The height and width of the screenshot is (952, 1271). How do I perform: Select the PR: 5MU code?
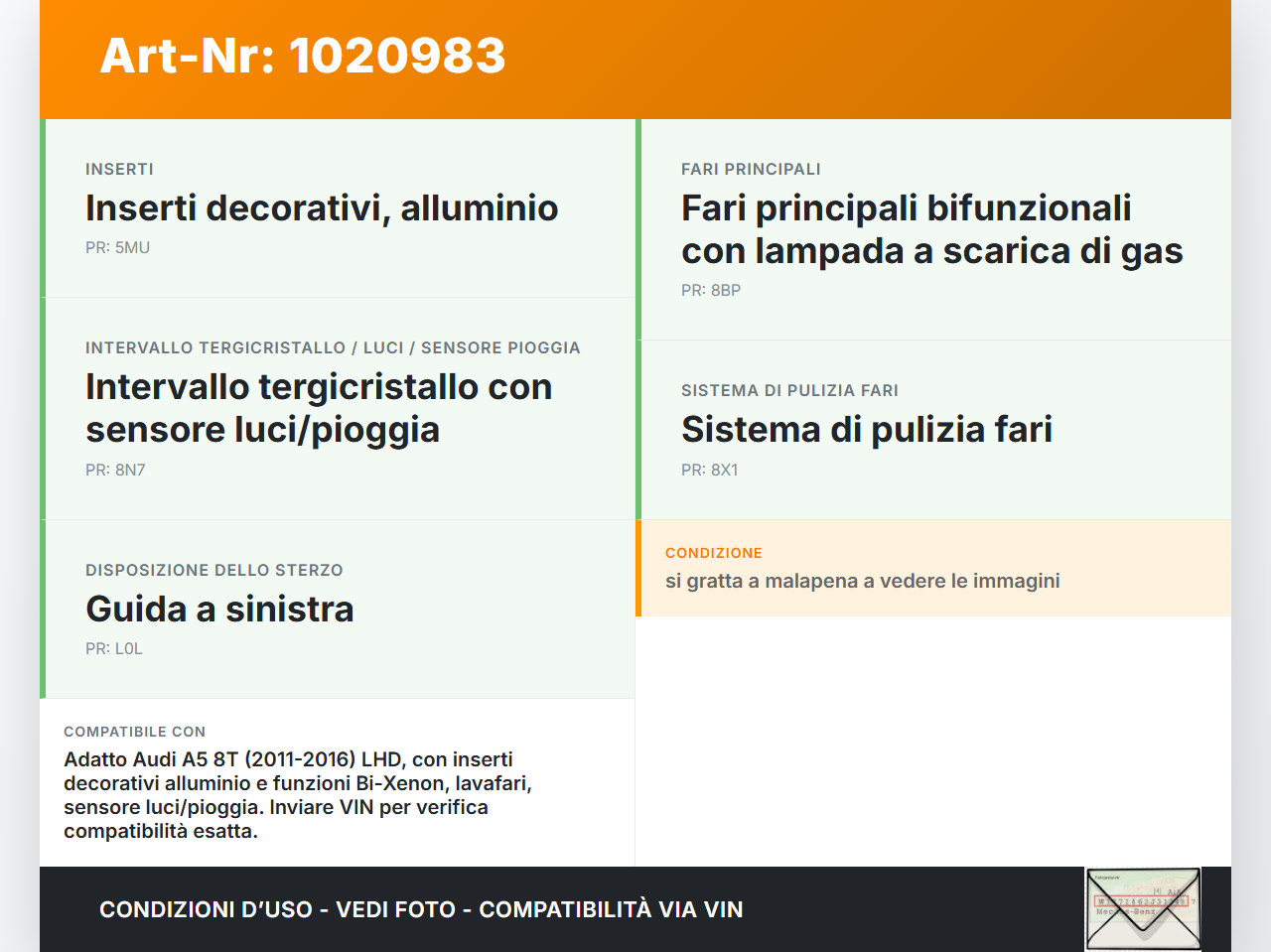click(x=117, y=247)
